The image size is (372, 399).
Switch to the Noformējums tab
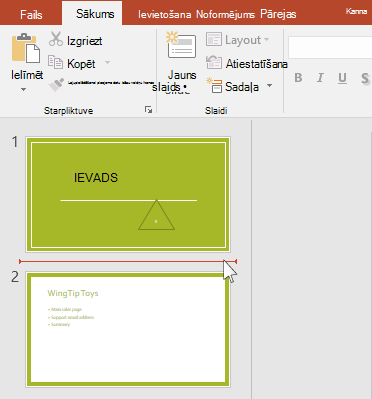point(225,14)
